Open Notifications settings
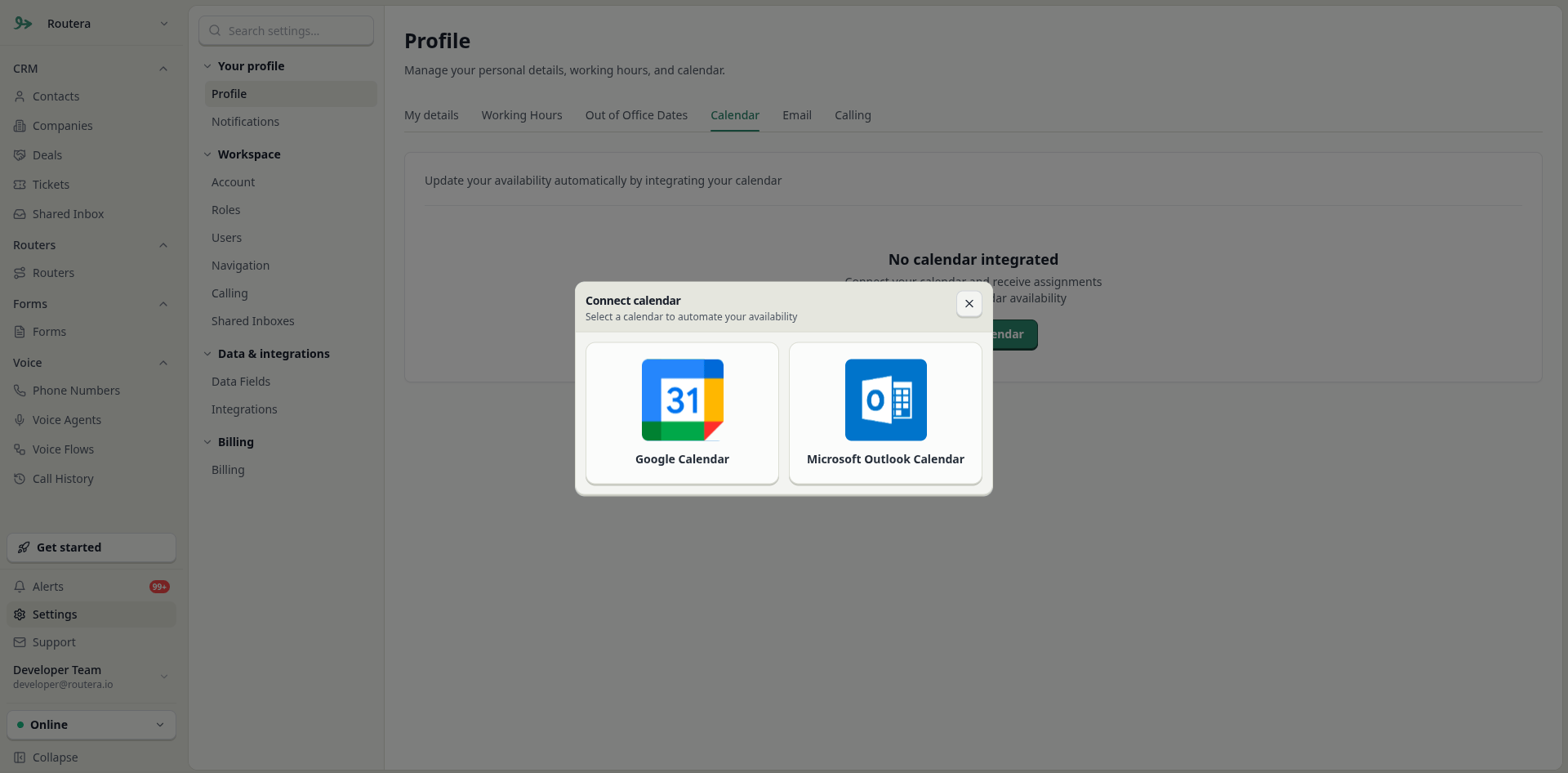This screenshot has width=1568, height=773. [291, 122]
